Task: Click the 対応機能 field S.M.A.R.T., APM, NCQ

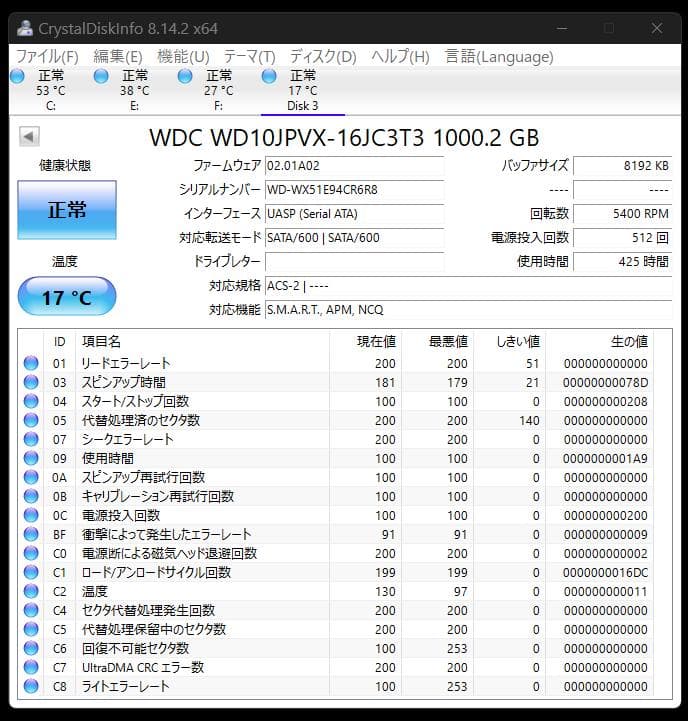Action: point(469,309)
